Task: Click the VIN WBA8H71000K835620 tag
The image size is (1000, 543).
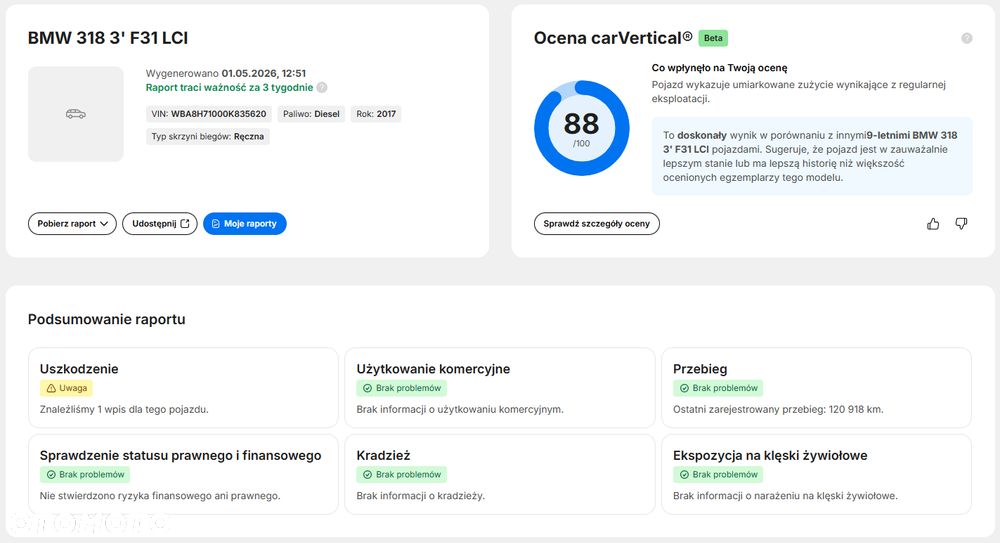Action: [209, 114]
